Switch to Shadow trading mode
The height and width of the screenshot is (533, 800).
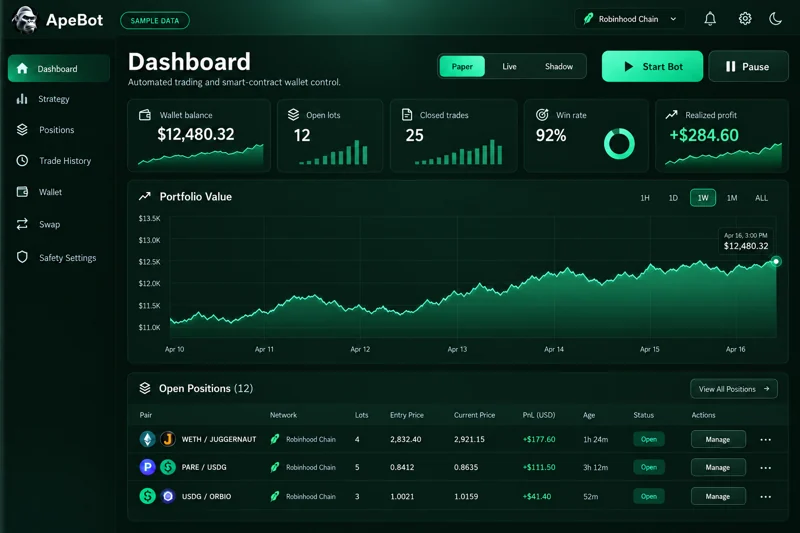(559, 66)
